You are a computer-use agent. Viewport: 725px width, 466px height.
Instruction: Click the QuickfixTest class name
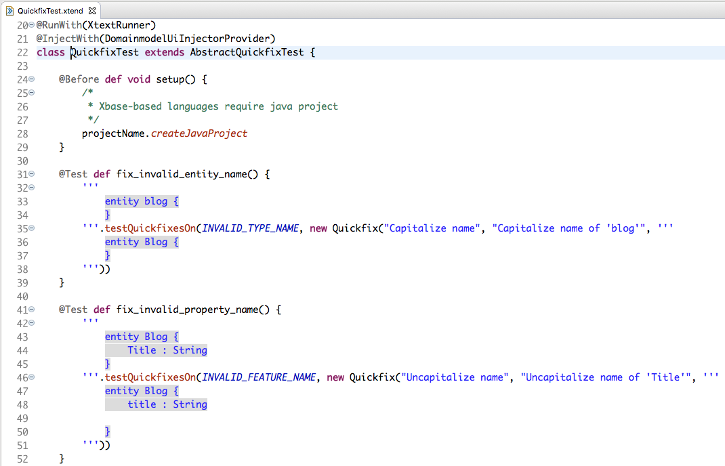(x=104, y=52)
